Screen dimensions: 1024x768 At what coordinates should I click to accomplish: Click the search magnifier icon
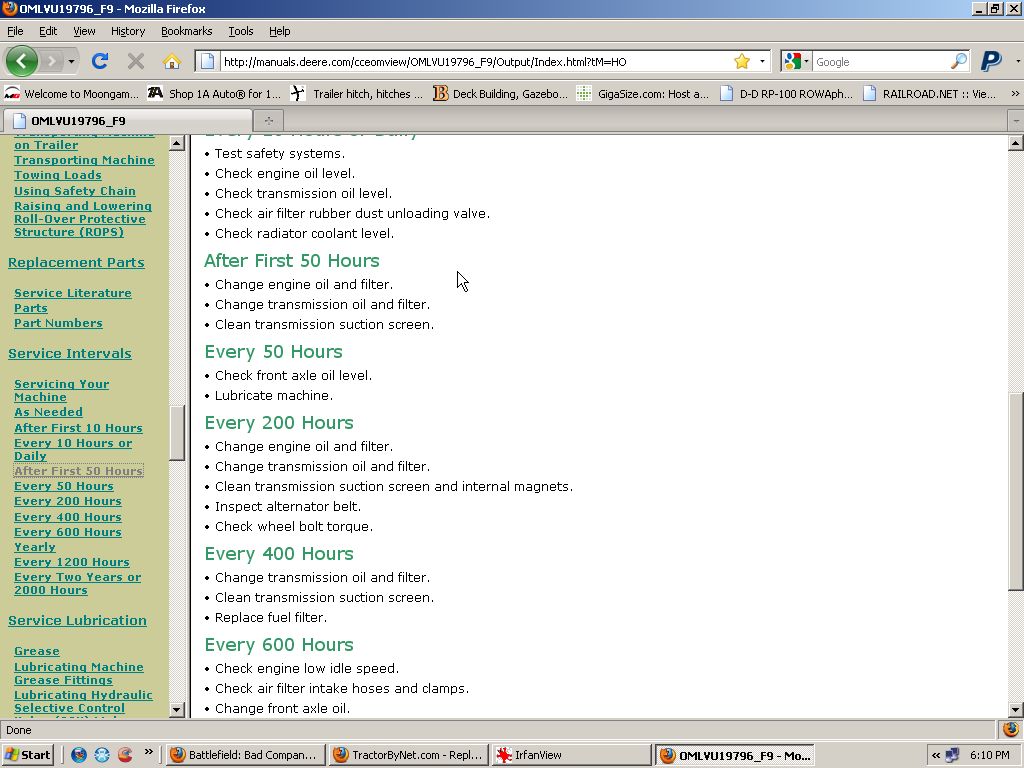pos(959,61)
